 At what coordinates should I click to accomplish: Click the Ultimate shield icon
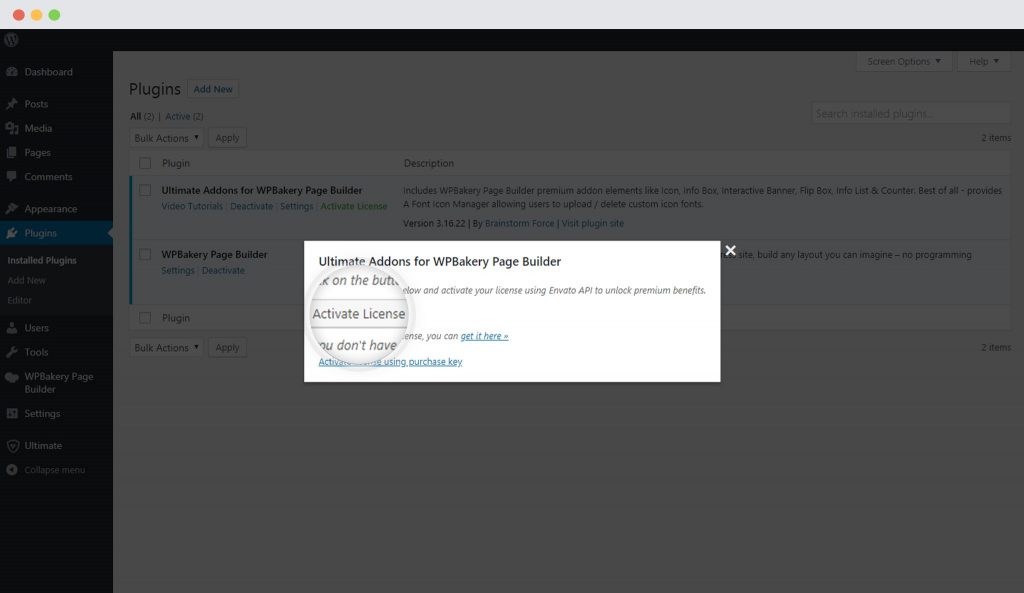(x=12, y=445)
